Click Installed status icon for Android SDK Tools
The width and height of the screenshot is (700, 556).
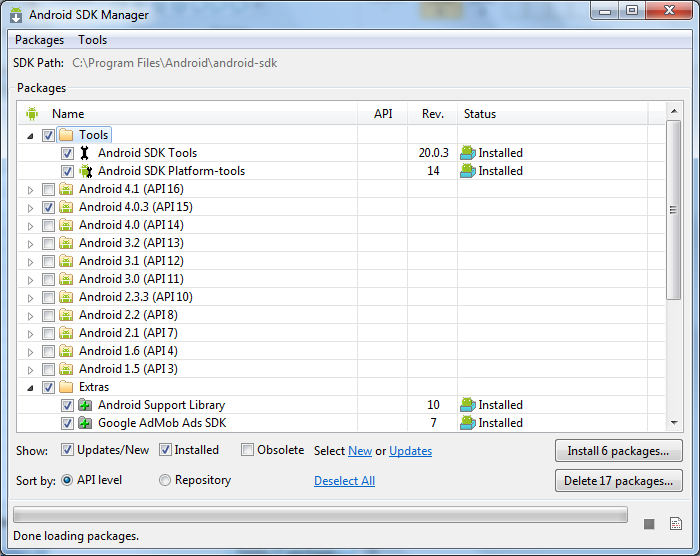[467, 153]
